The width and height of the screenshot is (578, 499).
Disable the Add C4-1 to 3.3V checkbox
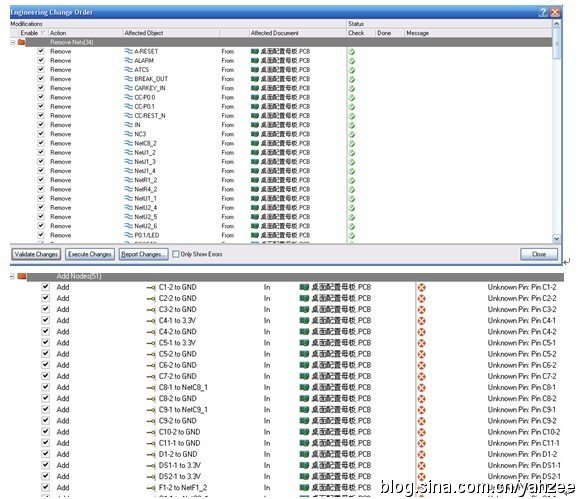click(45, 320)
